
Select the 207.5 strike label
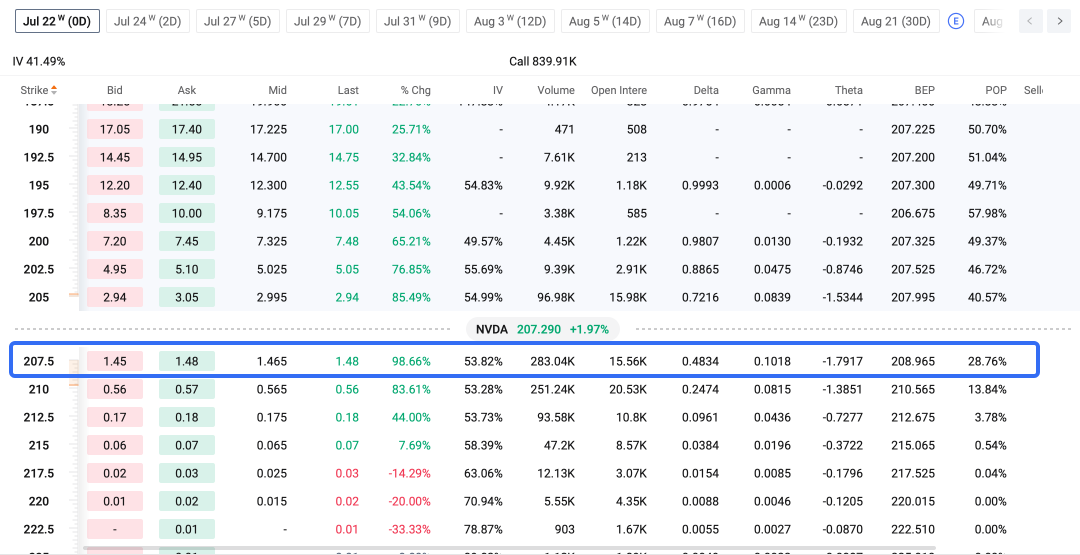click(39, 362)
